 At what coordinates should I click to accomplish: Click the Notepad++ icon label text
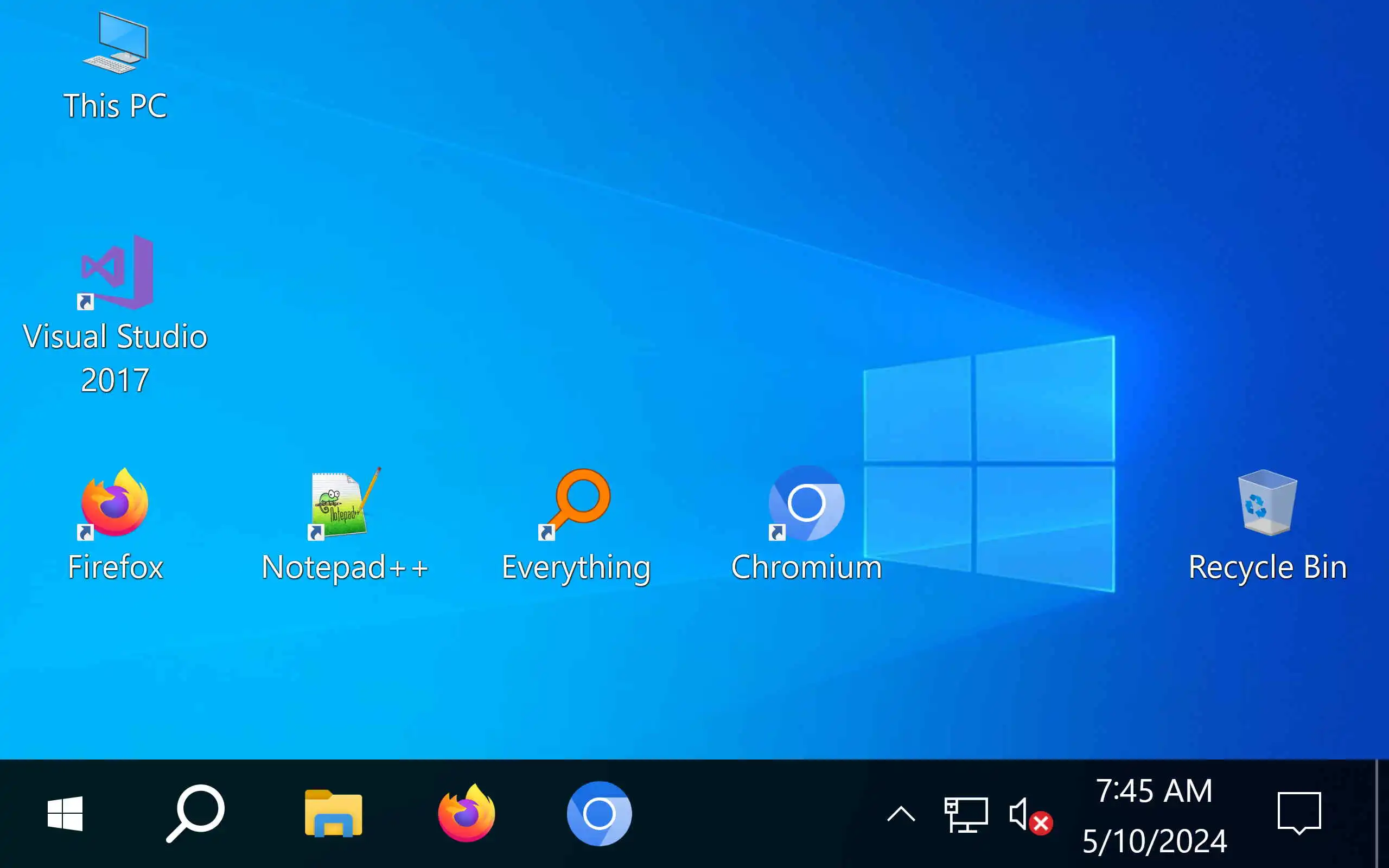(x=345, y=567)
